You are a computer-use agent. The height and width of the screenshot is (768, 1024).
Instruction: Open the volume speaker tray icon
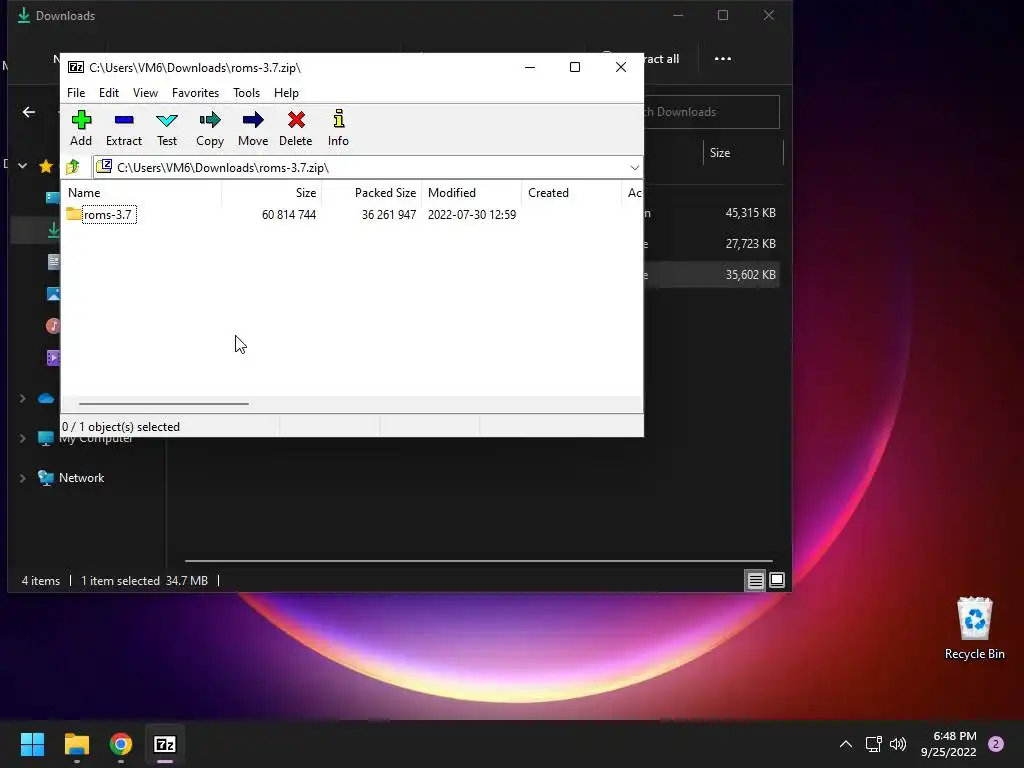pos(899,744)
